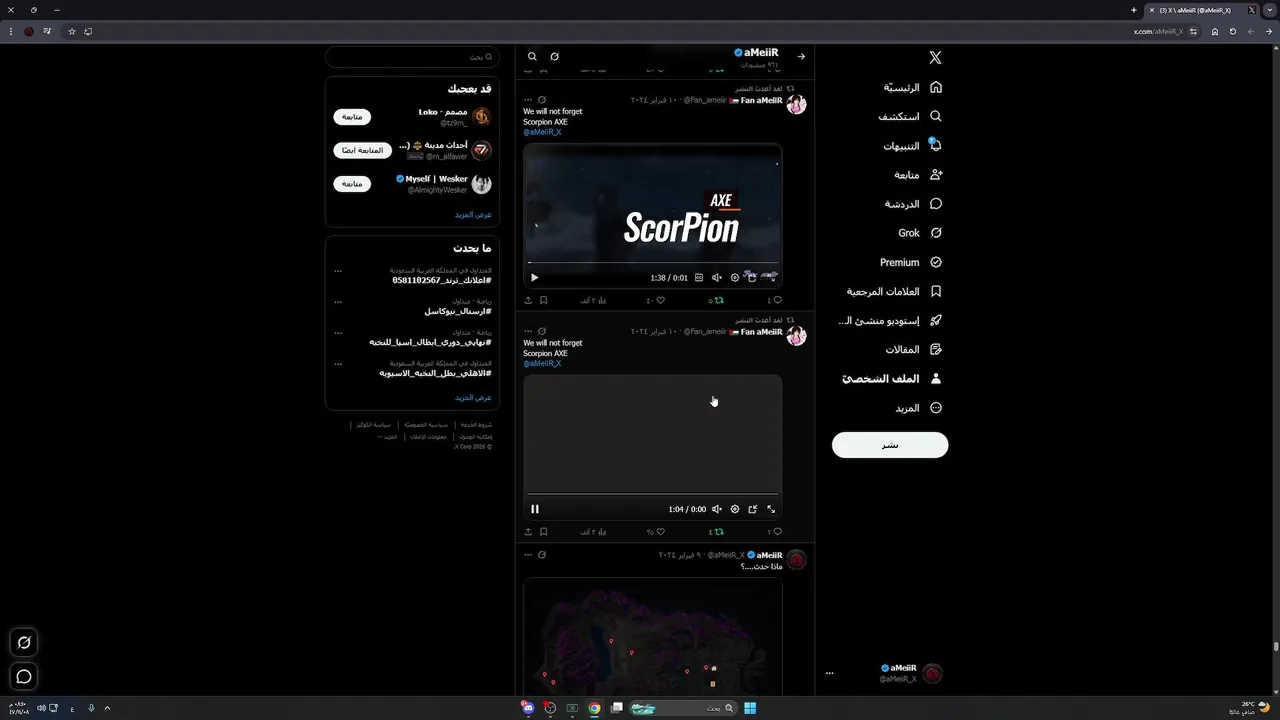The image size is (1280, 720).
Task: Open trend options for 0581102567 hashtag
Action: 338,271
